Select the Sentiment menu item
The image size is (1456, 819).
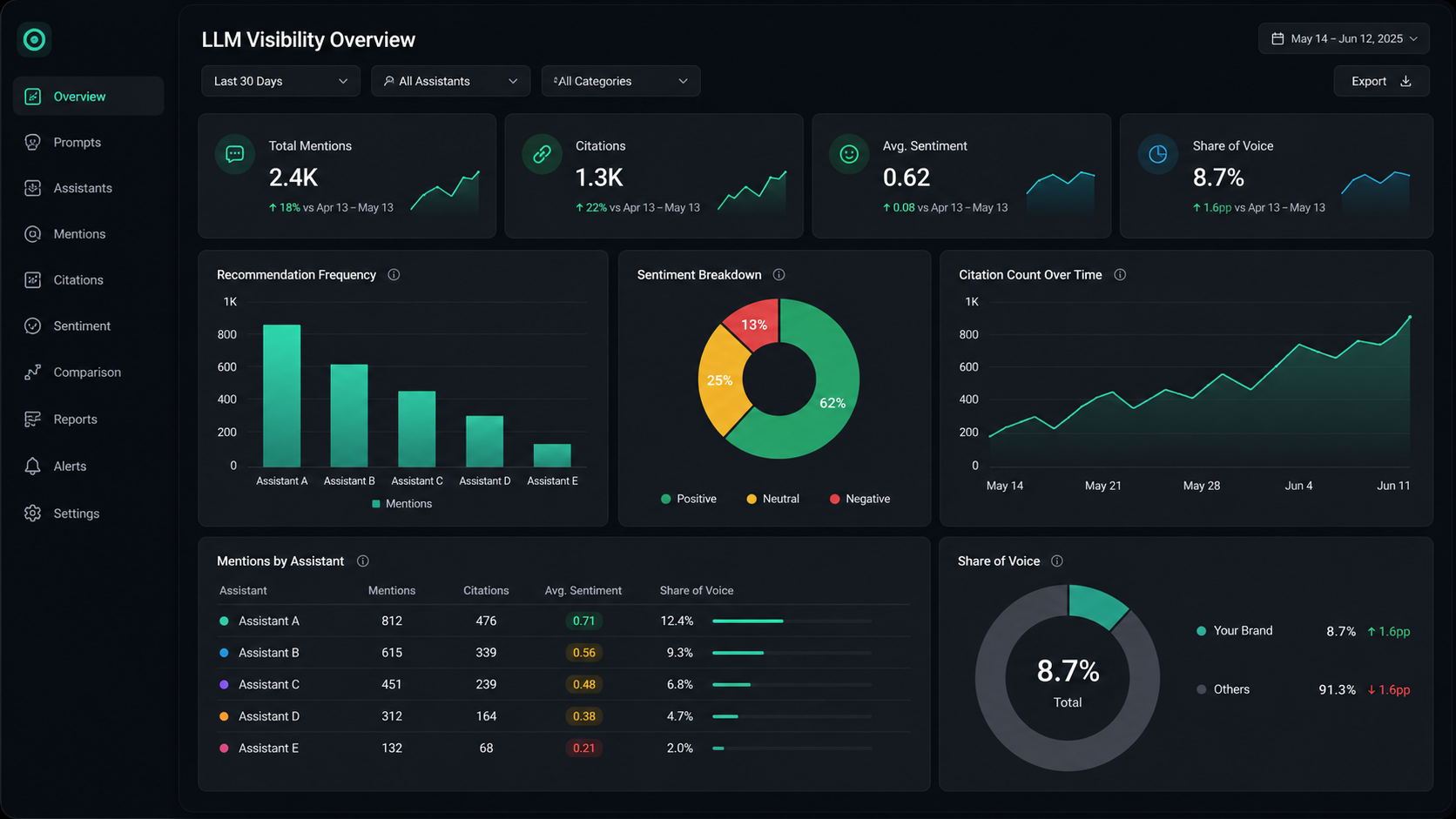pyautogui.click(x=88, y=326)
